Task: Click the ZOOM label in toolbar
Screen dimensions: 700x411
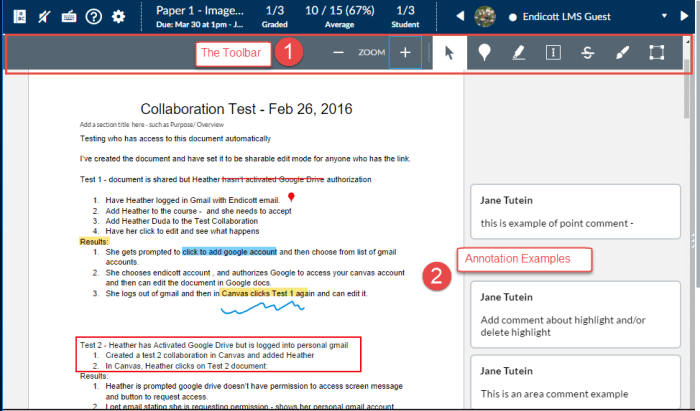Action: (371, 53)
